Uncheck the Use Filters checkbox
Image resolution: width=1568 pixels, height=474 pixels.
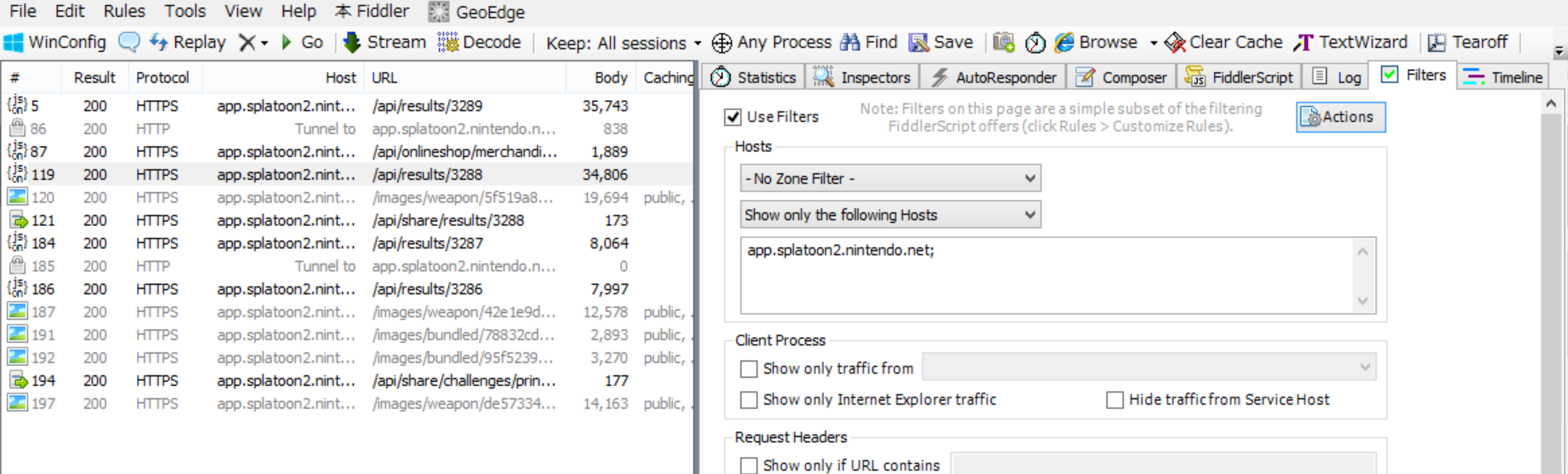pos(733,117)
